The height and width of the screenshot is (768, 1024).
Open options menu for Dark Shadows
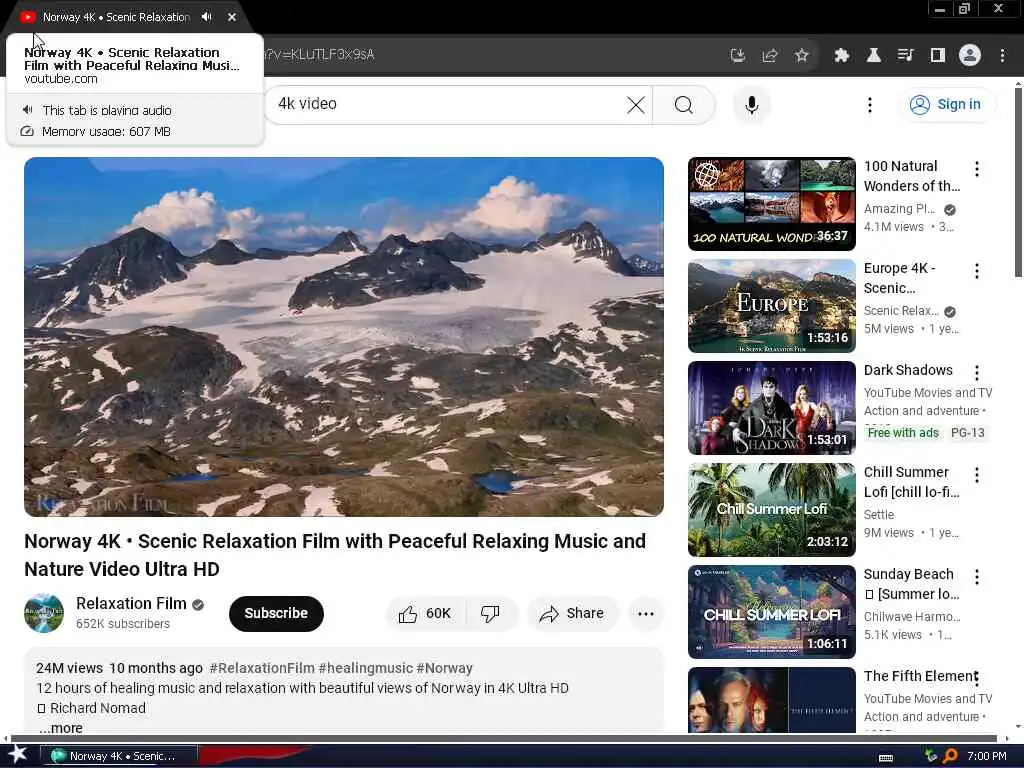click(976, 373)
